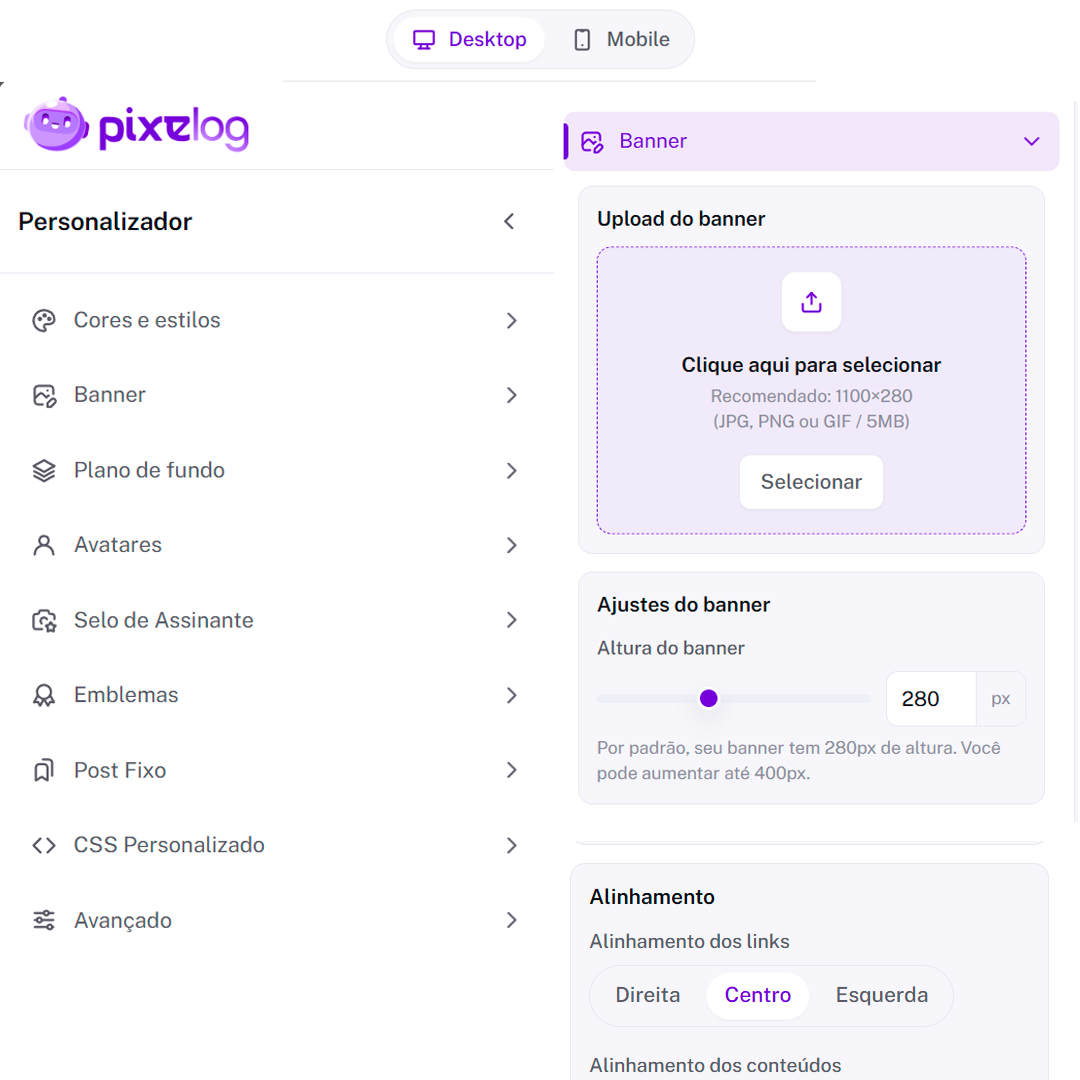Choose Esquerda for link alignment
The width and height of the screenshot is (1080, 1080).
click(882, 996)
